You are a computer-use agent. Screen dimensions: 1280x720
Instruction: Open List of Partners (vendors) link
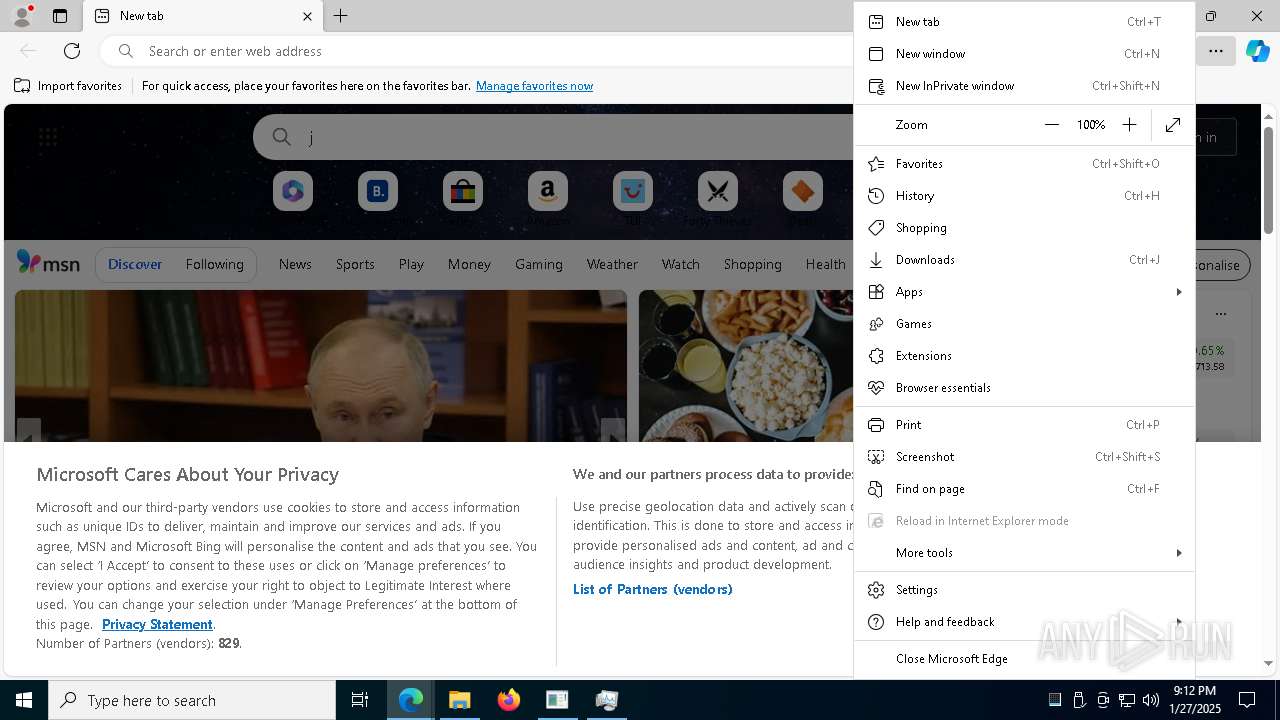click(653, 589)
